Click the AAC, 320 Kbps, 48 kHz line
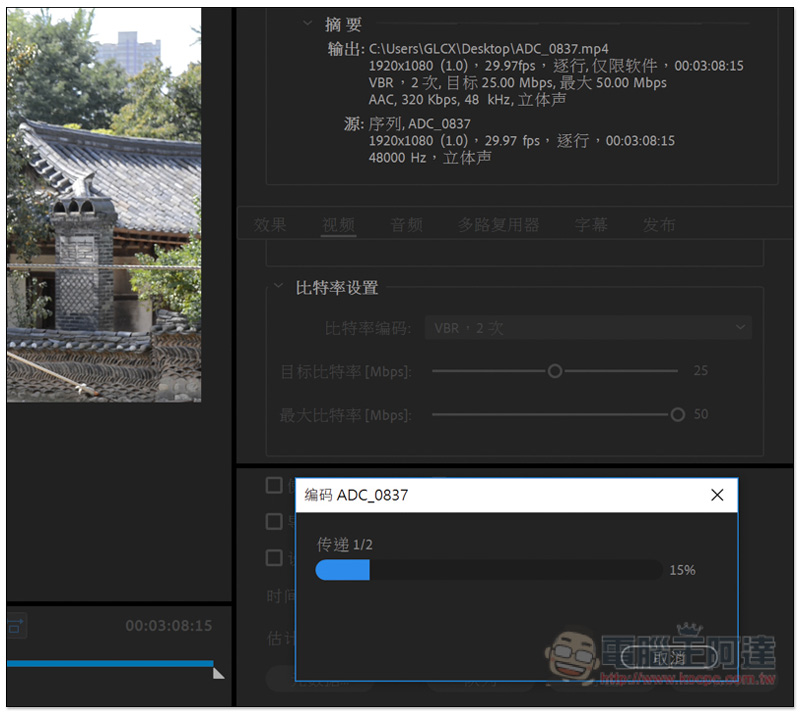This screenshot has height=715, width=800. tap(467, 100)
